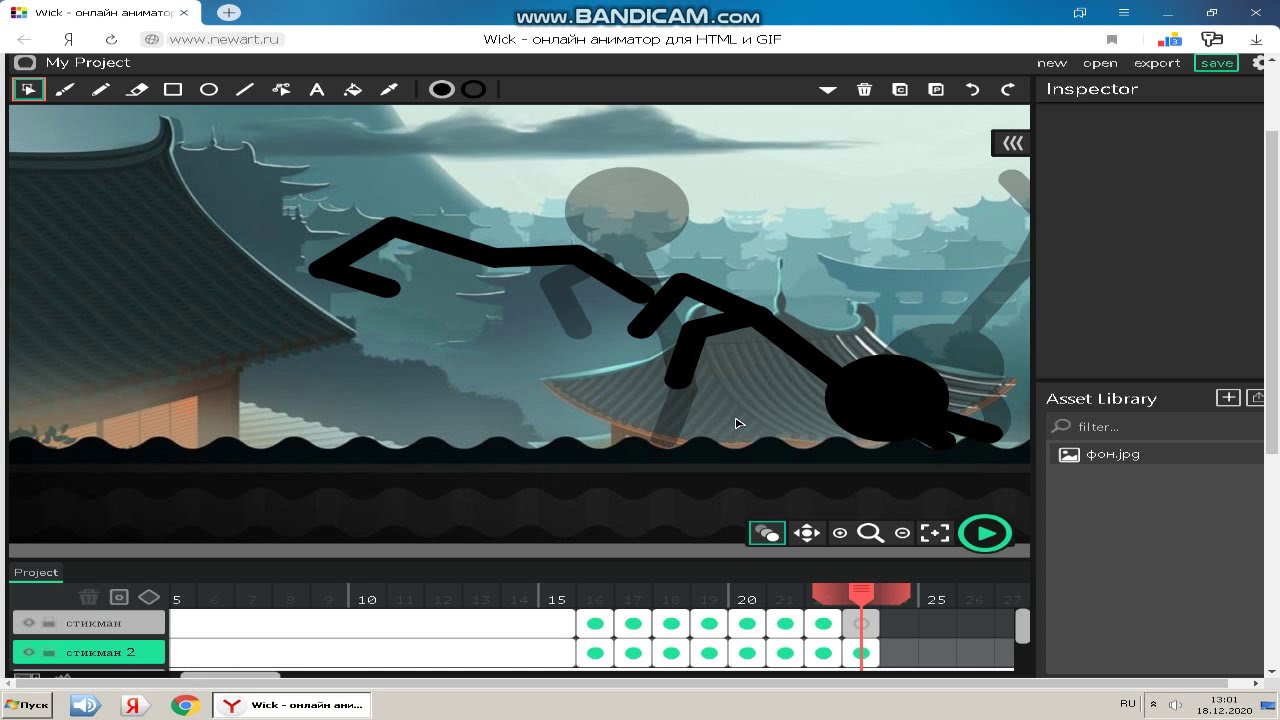This screenshot has width=1280, height=720.
Task: Click the new project menu item
Action: click(1052, 63)
